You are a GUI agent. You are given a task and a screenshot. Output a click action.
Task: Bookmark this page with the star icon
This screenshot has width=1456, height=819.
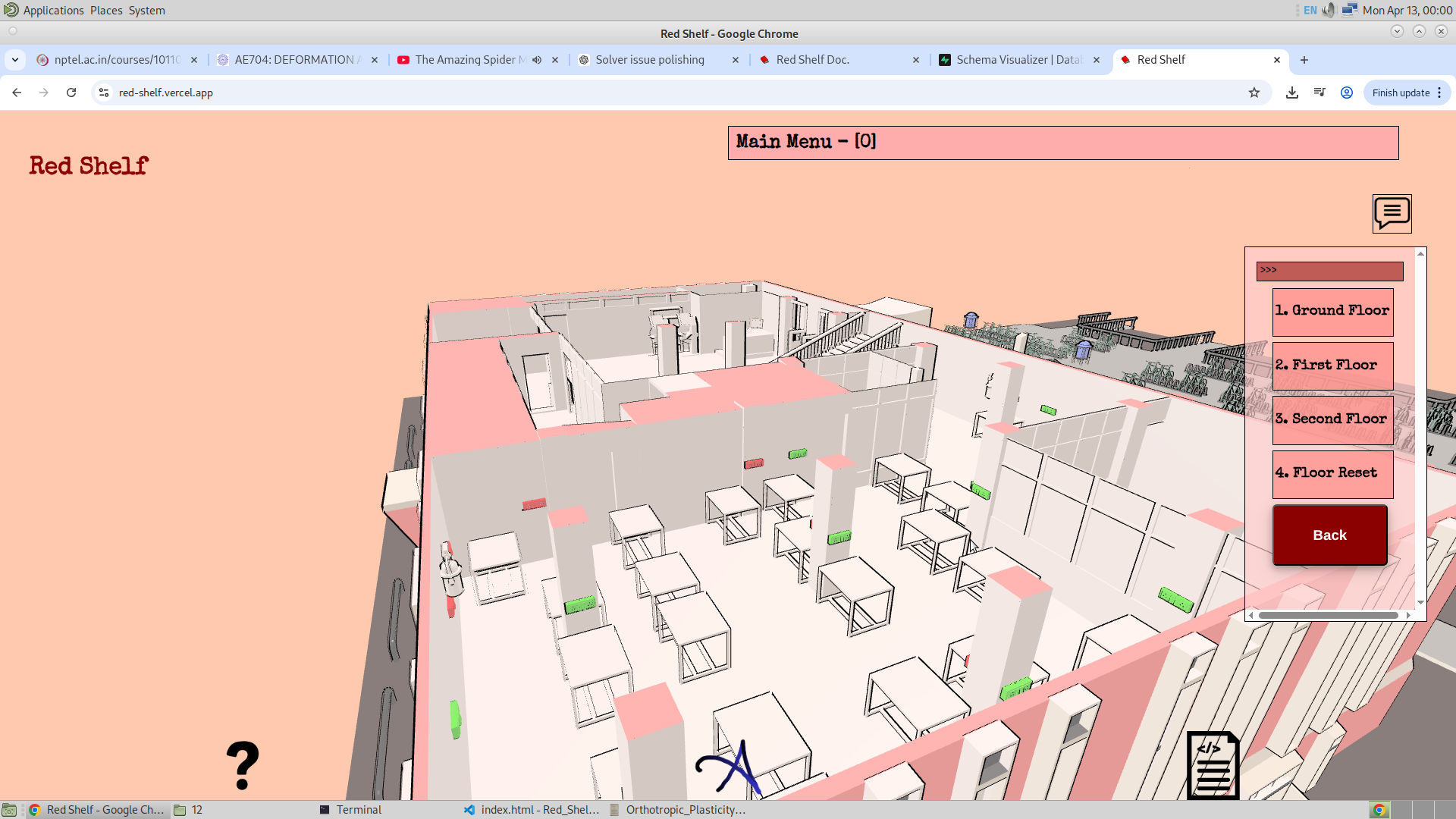(x=1254, y=93)
